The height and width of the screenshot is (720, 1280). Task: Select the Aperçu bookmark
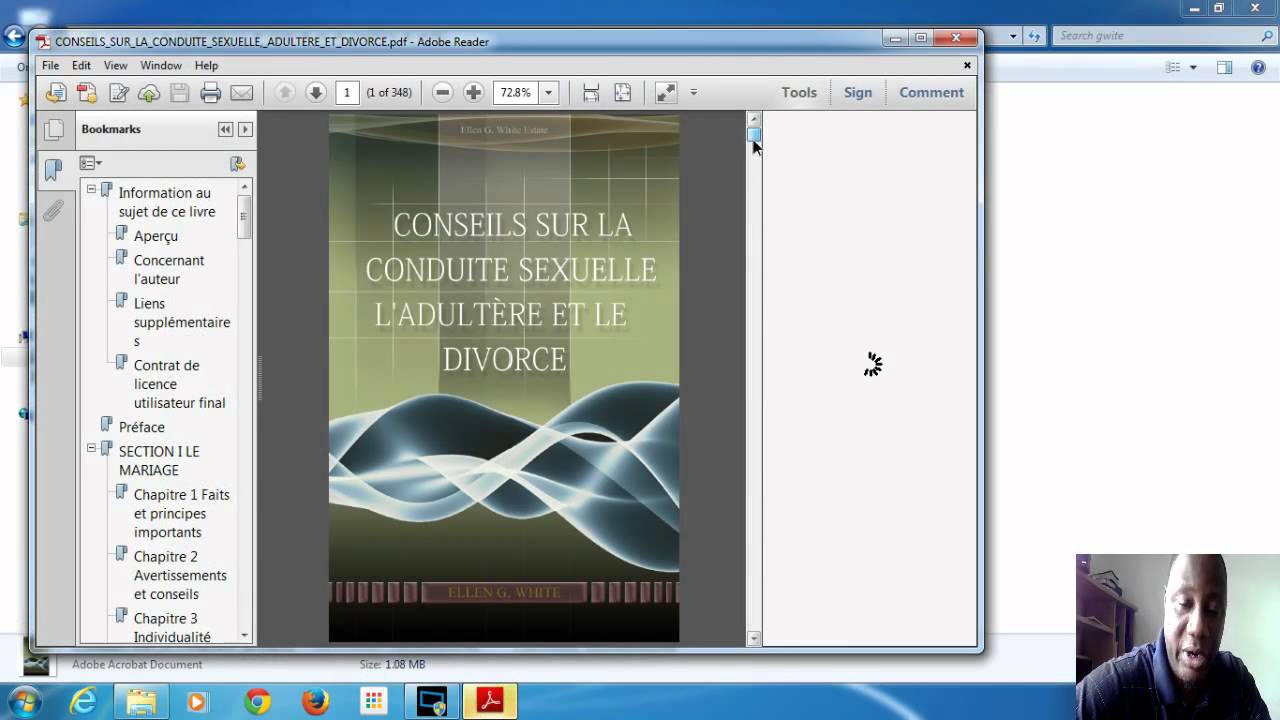155,236
